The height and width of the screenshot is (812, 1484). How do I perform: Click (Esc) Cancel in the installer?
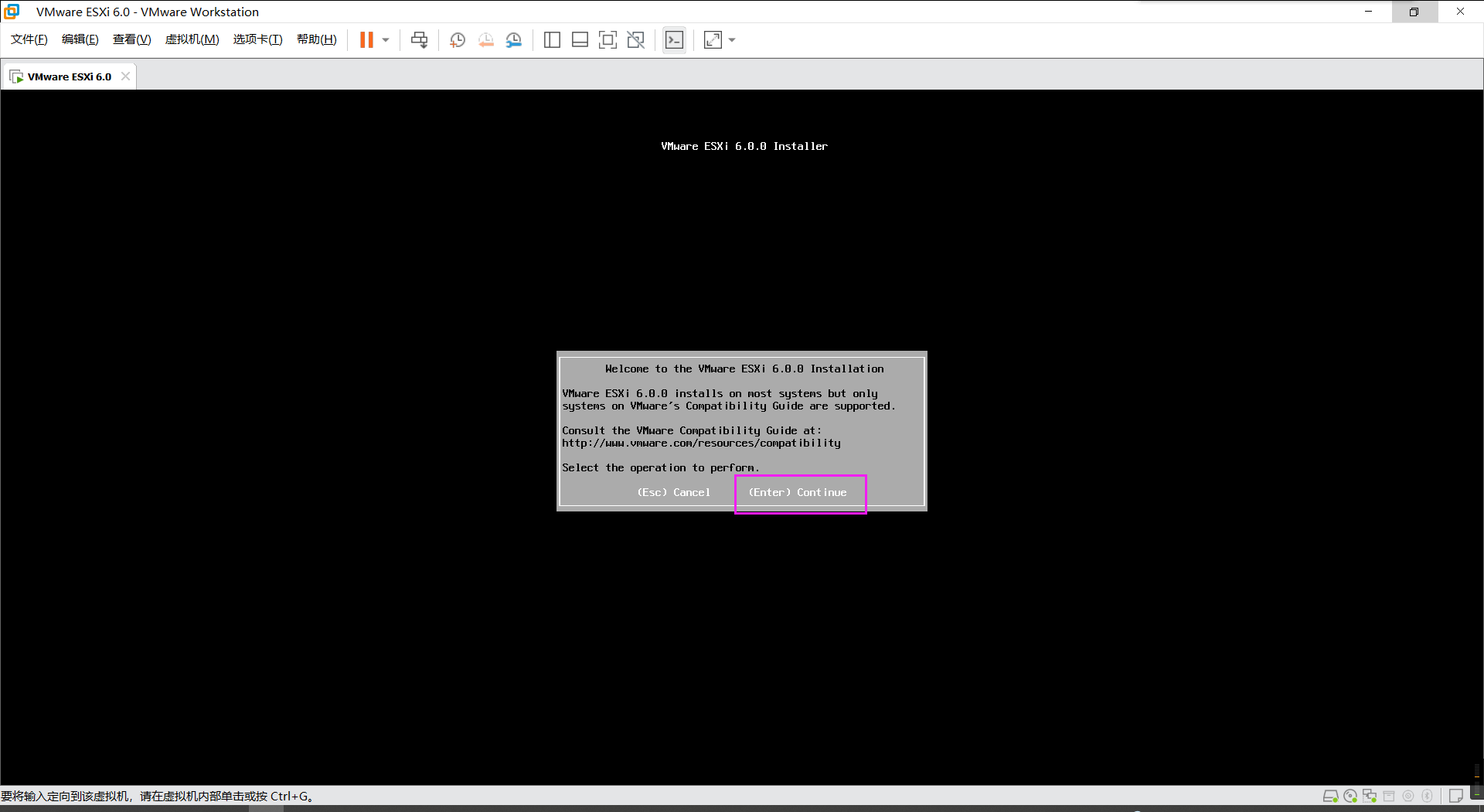coord(673,492)
